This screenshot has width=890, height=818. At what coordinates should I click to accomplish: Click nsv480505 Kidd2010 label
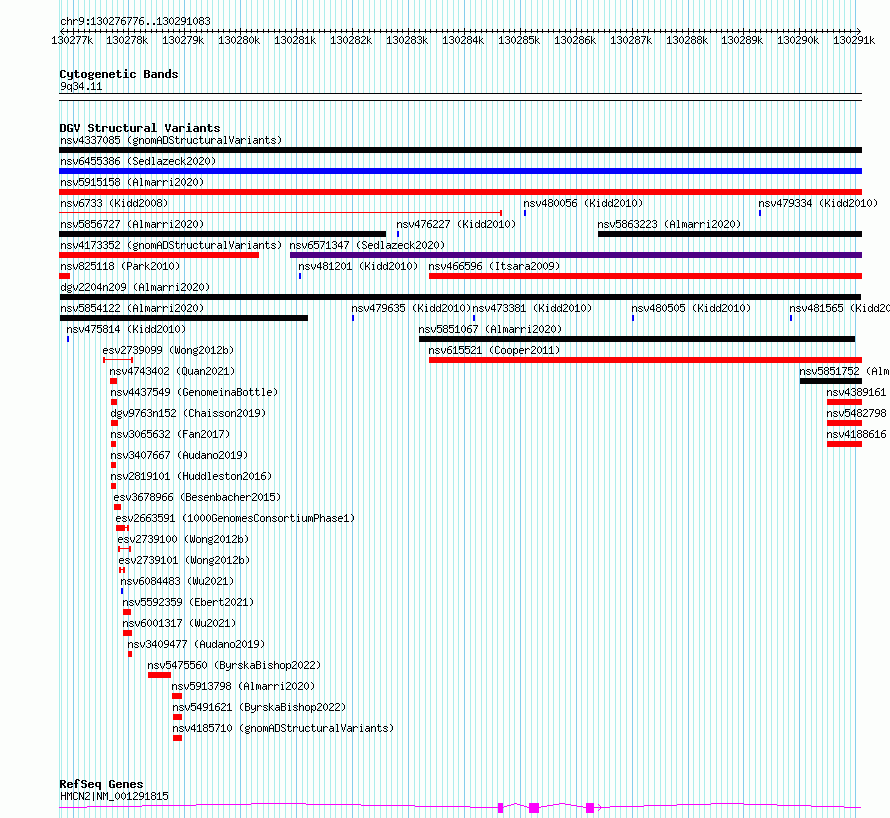click(691, 308)
